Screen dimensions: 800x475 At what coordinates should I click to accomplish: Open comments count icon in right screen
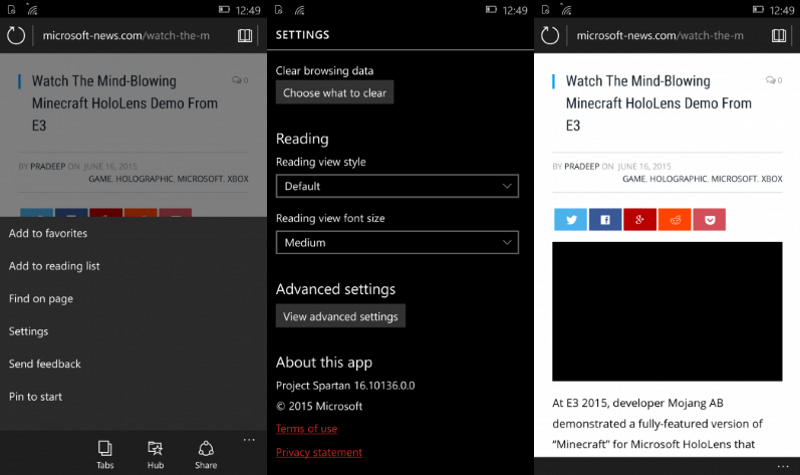tap(774, 80)
